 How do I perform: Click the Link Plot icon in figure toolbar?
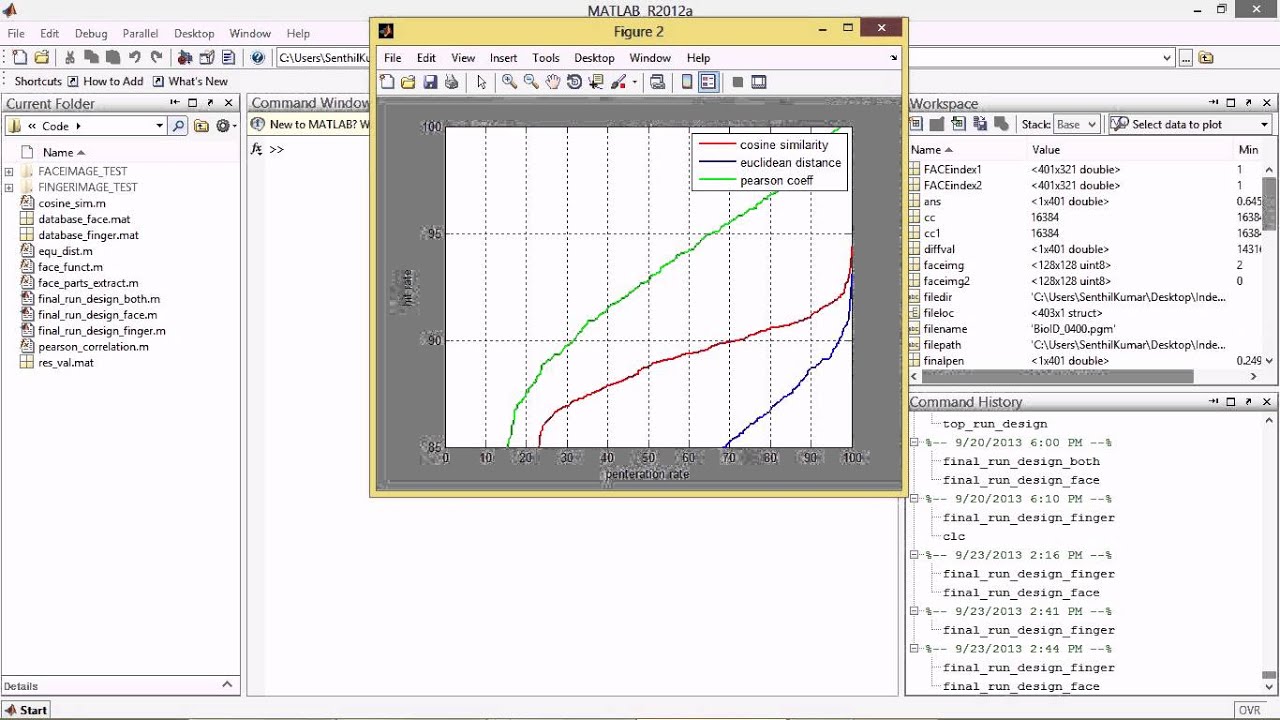[x=657, y=82]
